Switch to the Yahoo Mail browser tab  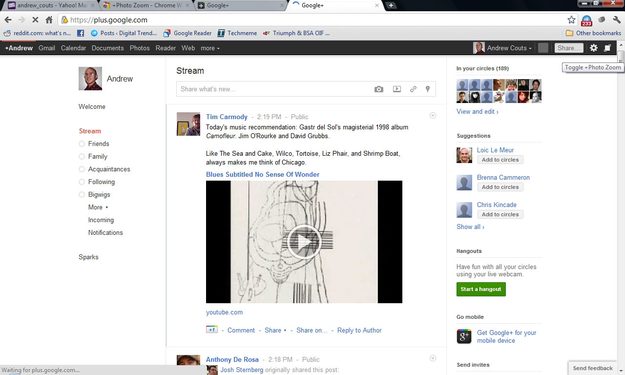tap(51, 5)
